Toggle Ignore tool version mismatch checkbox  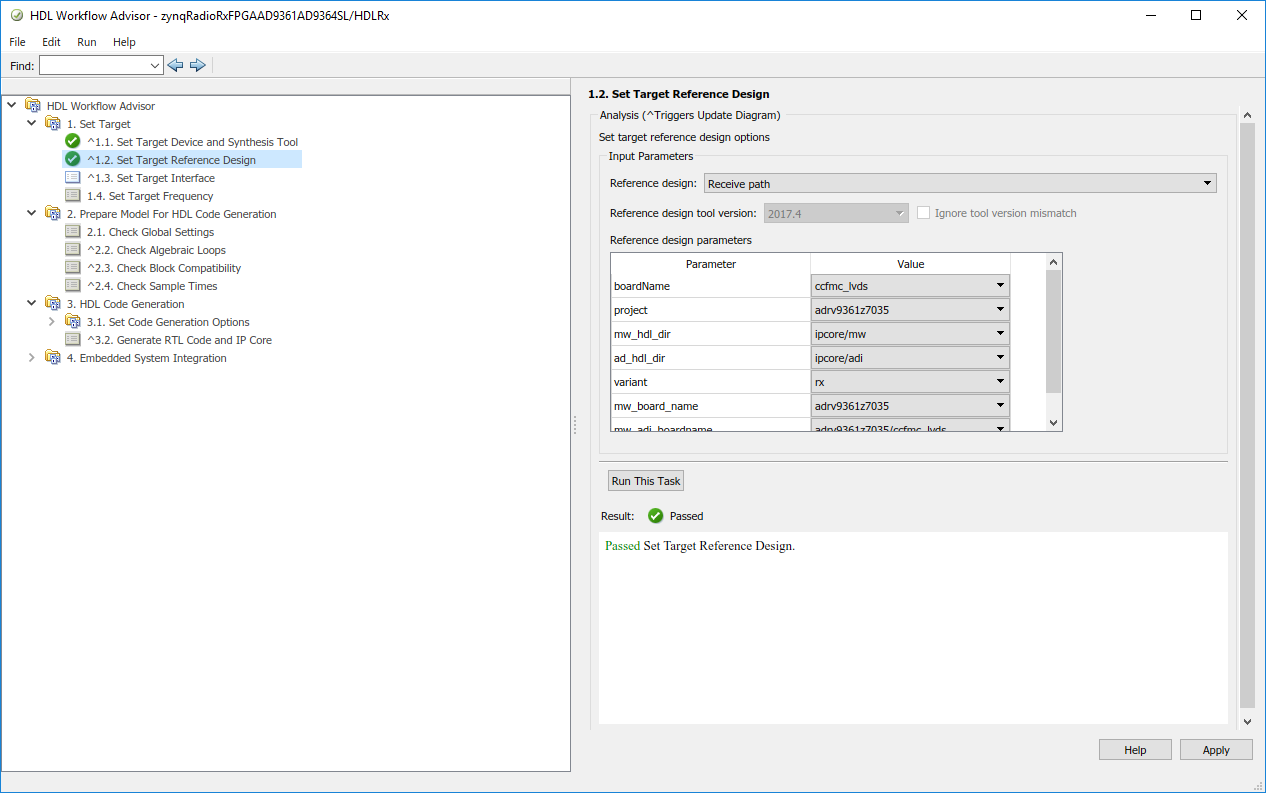click(923, 213)
